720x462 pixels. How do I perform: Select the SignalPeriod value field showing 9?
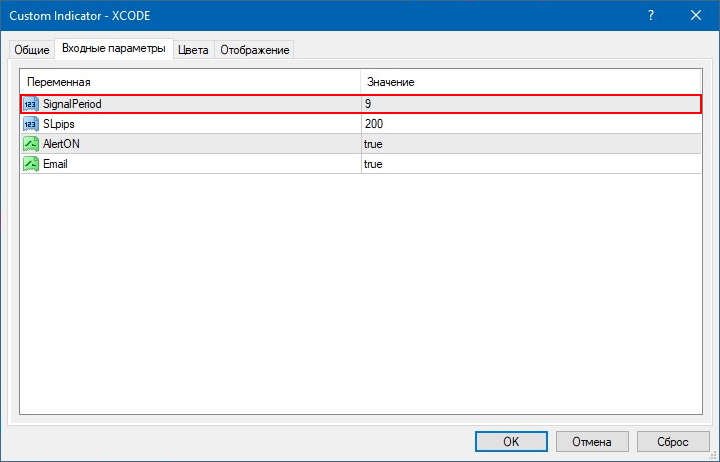click(530, 103)
